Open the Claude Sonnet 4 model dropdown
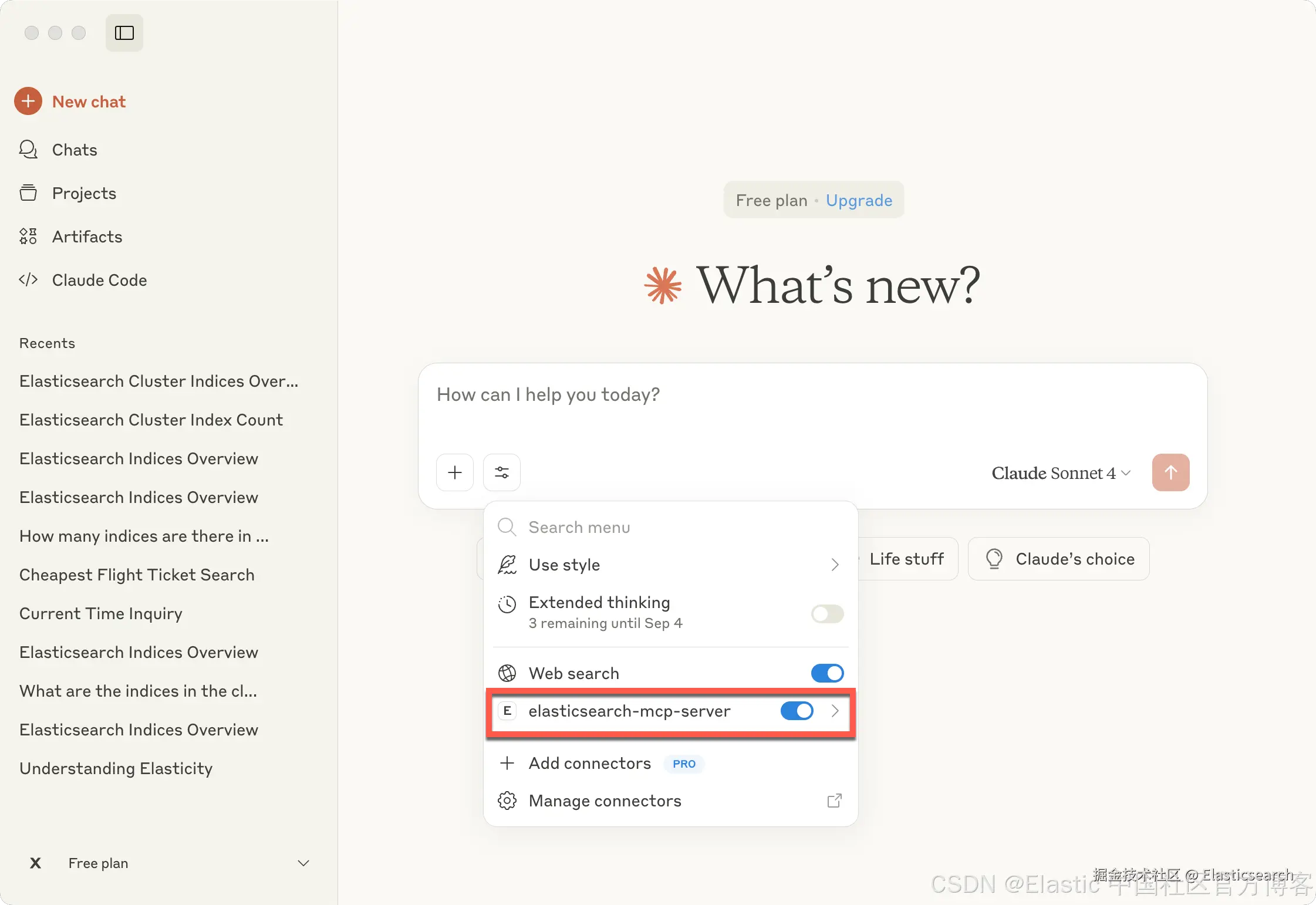This screenshot has height=905, width=1316. (x=1061, y=473)
